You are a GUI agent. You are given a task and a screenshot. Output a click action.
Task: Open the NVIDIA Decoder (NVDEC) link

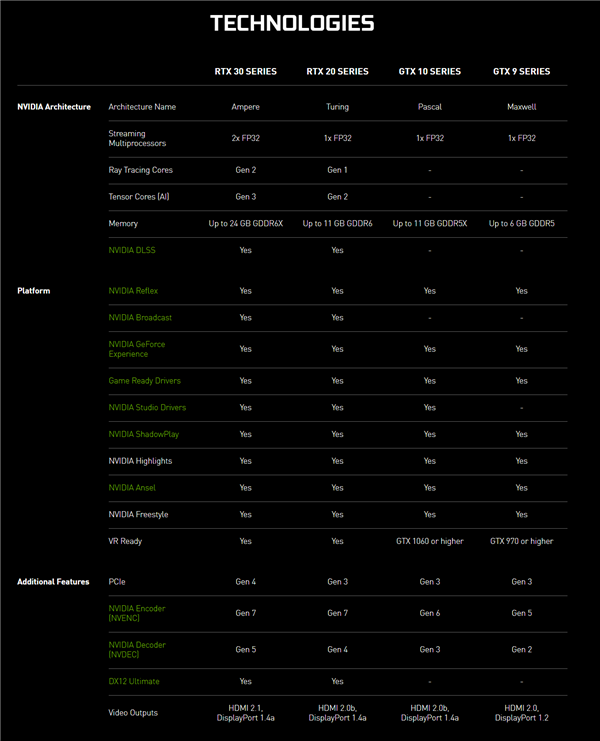[137, 650]
